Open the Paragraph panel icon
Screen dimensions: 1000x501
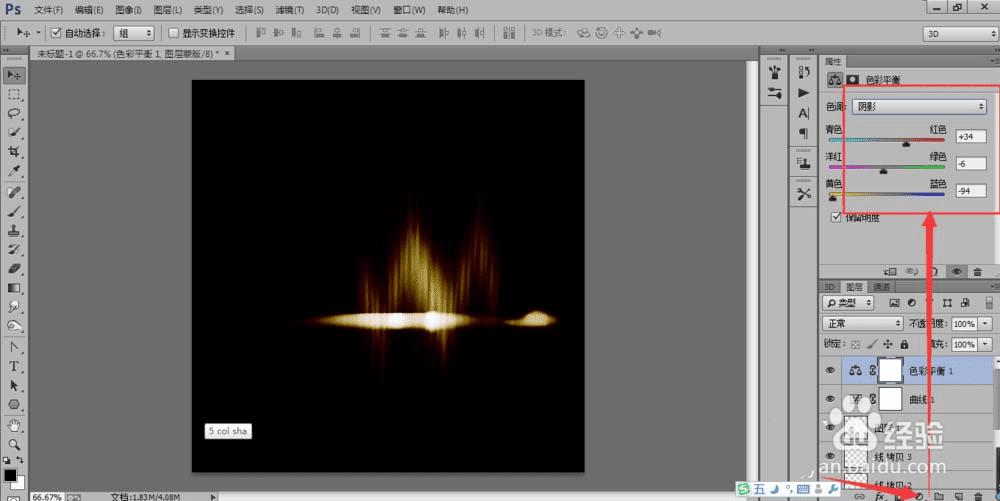[x=804, y=133]
